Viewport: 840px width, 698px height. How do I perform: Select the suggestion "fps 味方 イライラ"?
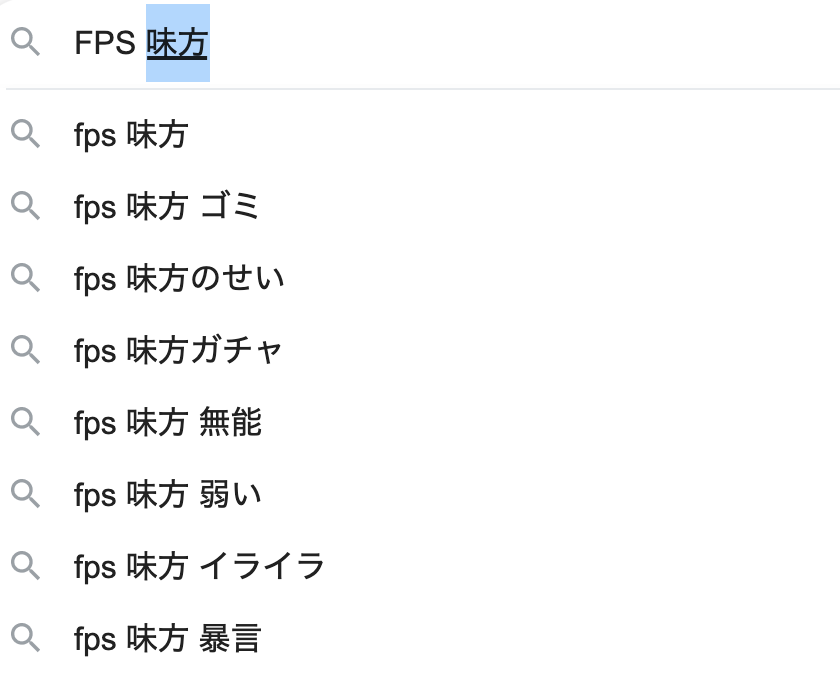point(199,566)
